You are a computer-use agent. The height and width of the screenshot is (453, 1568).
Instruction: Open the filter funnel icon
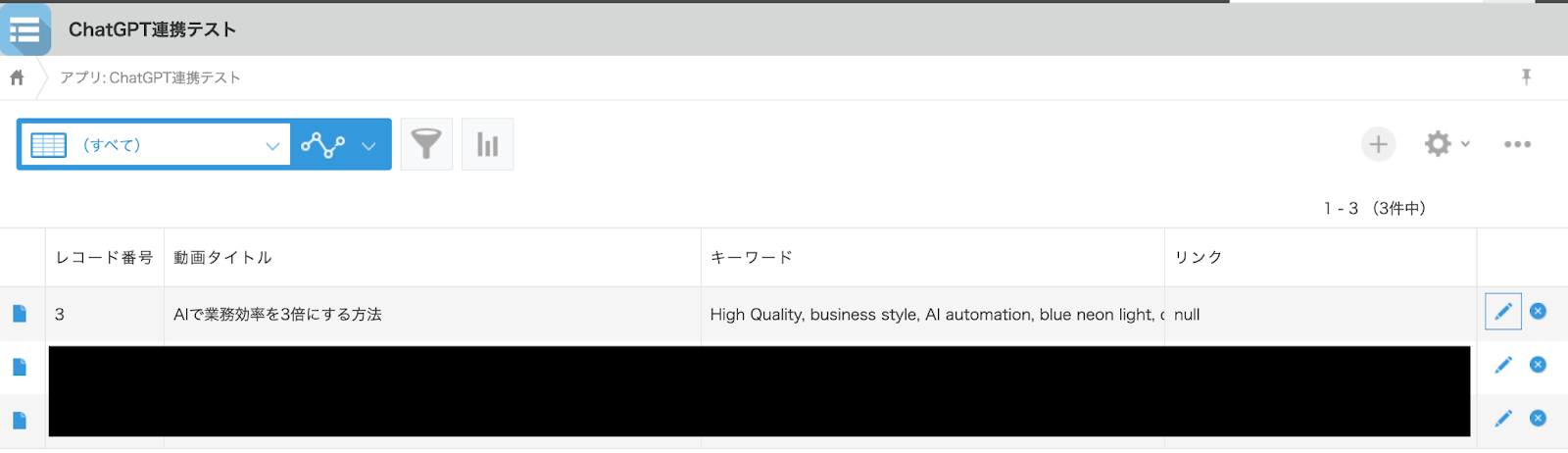tap(426, 145)
